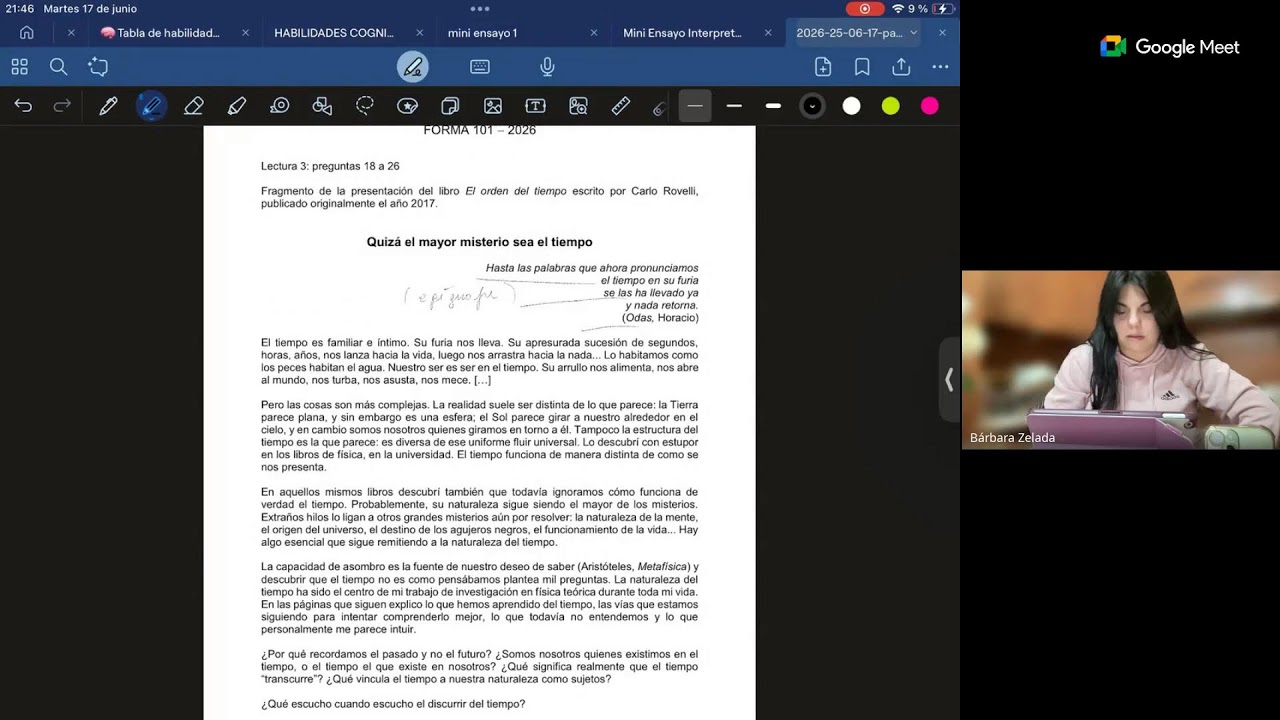Add a new page to the document

coord(823,67)
